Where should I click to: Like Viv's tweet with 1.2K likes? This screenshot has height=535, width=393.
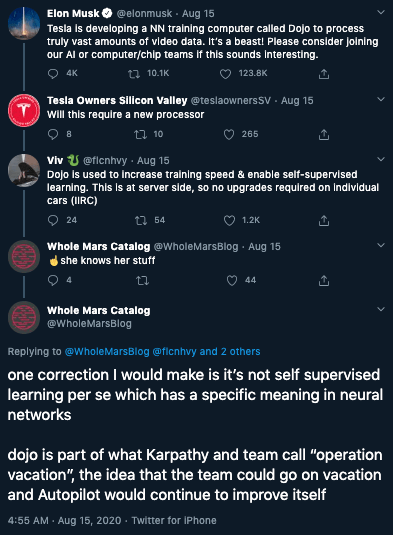229,220
